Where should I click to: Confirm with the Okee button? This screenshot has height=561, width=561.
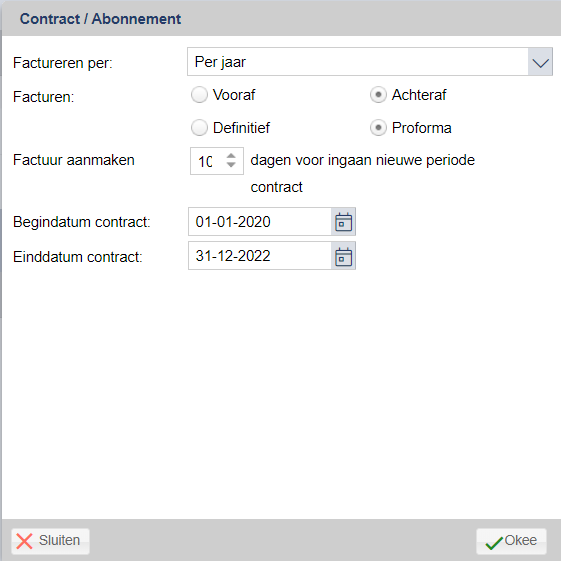coord(511,541)
